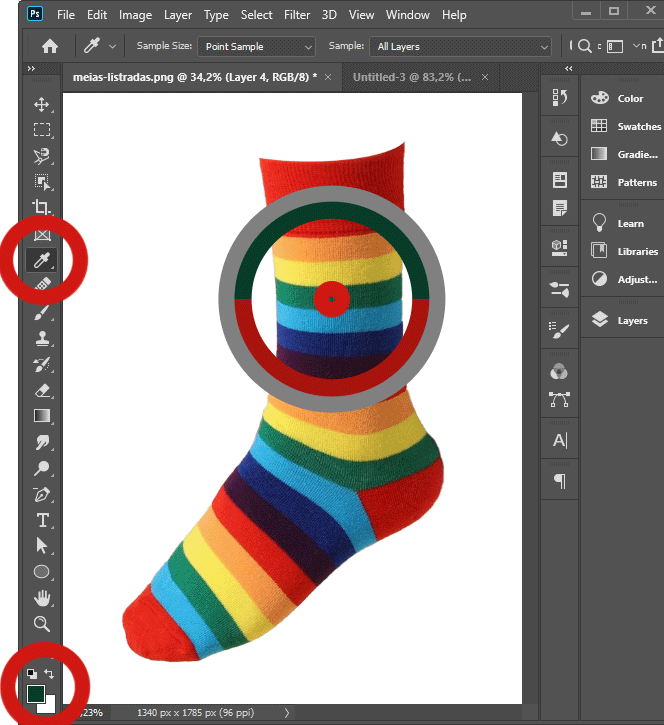Select the Horizontal Type tool
This screenshot has height=725, width=664.
pos(42,520)
